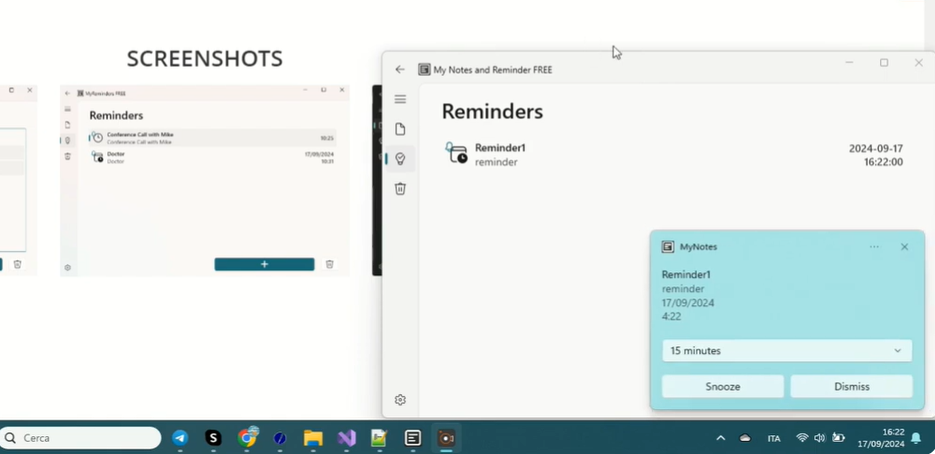Click the trash icon beside plus button in thumbnail
The image size is (935, 454).
(329, 264)
